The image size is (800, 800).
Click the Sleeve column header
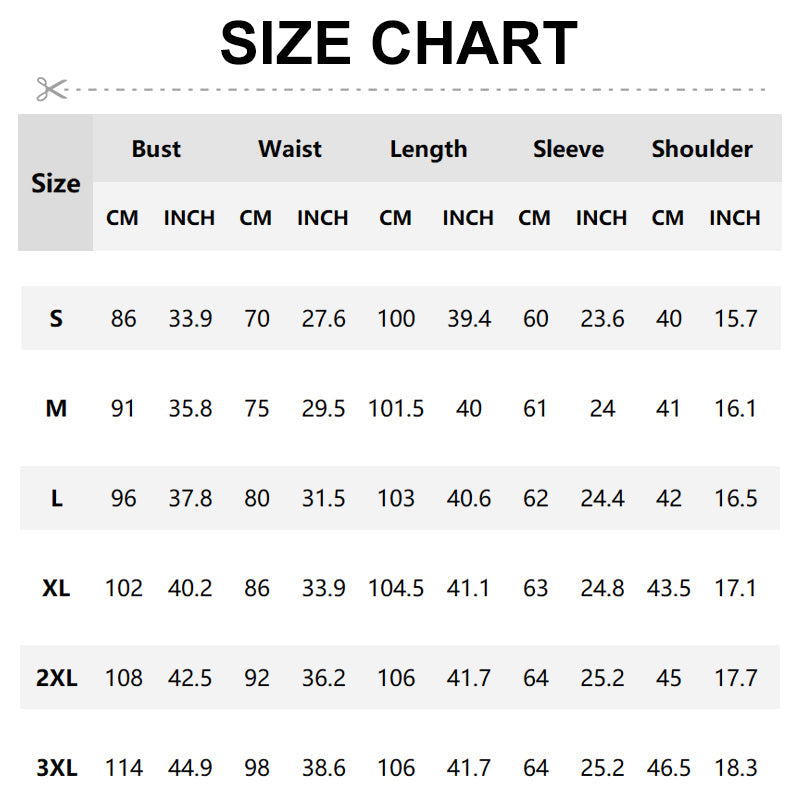coord(568,149)
